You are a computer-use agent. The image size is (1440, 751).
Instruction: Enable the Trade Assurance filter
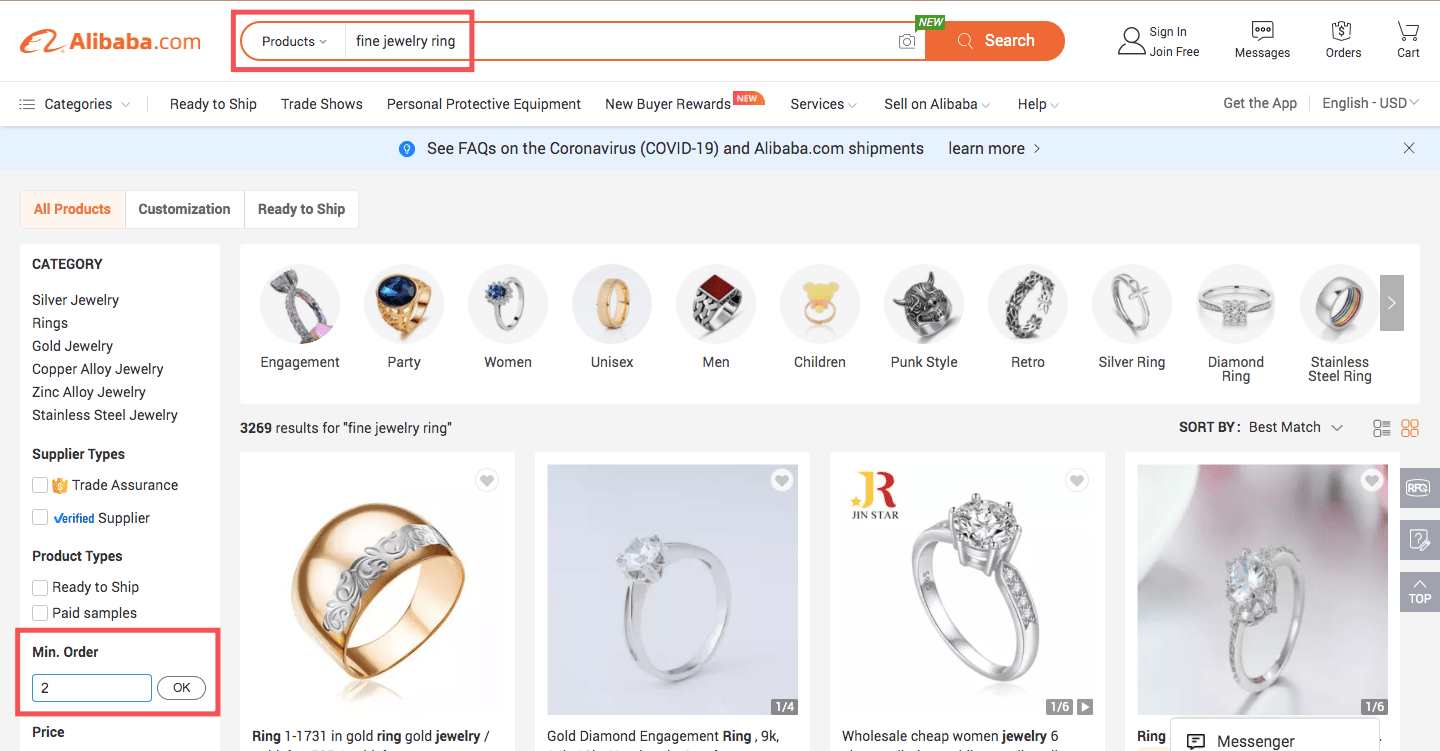(40, 484)
